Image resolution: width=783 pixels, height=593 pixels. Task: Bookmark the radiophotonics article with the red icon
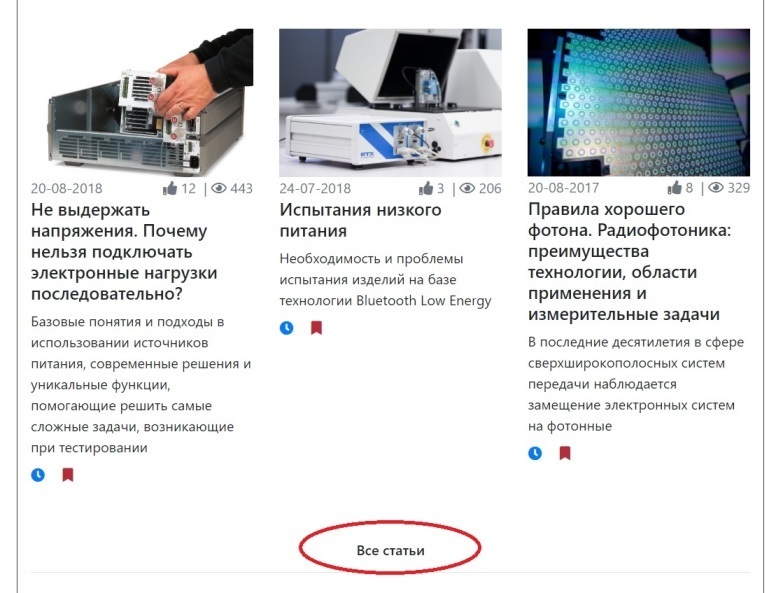coord(565,453)
